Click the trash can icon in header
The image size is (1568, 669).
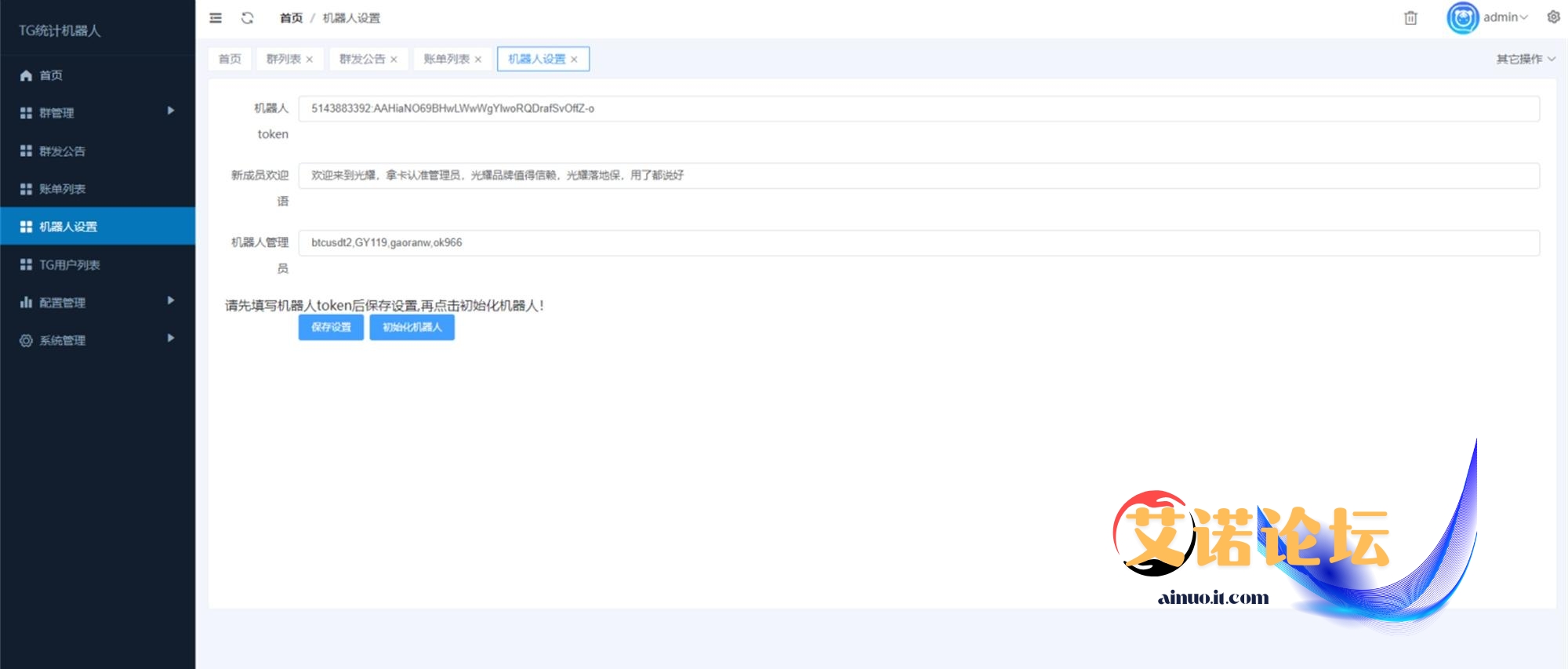pos(1410,18)
